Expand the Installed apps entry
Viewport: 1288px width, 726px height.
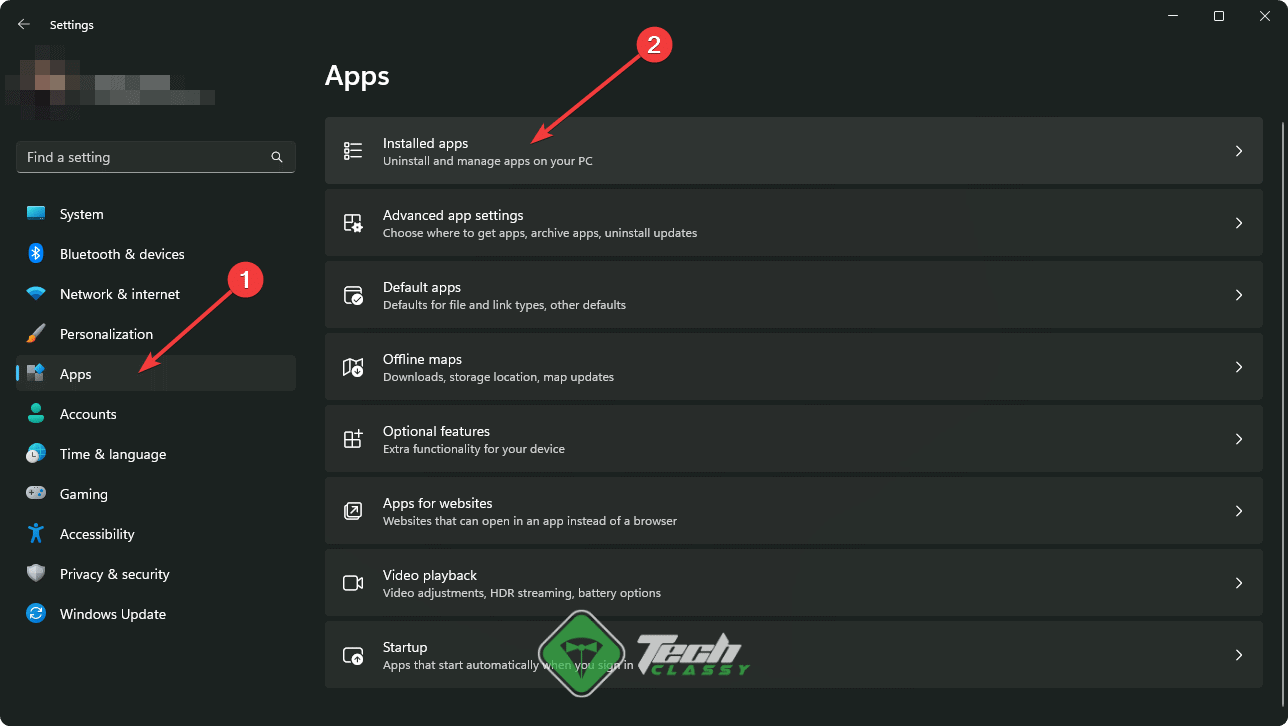coord(1238,150)
